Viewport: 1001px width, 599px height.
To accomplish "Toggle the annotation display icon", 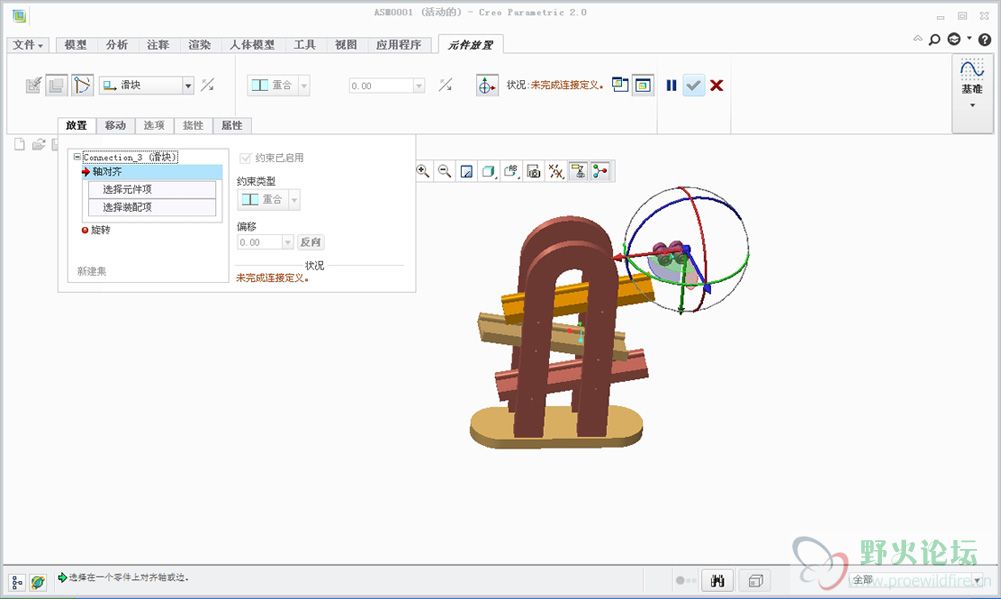I will (x=578, y=171).
